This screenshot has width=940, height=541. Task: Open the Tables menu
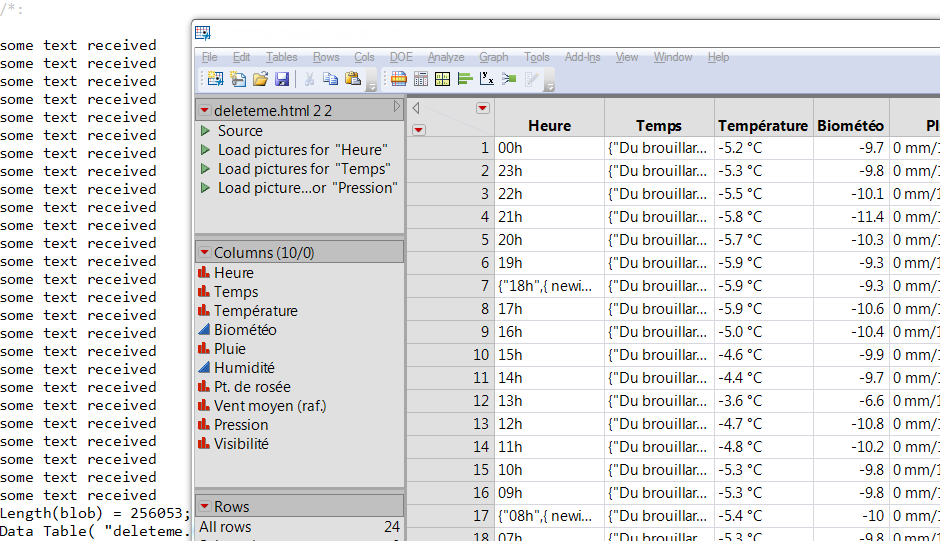[x=282, y=57]
